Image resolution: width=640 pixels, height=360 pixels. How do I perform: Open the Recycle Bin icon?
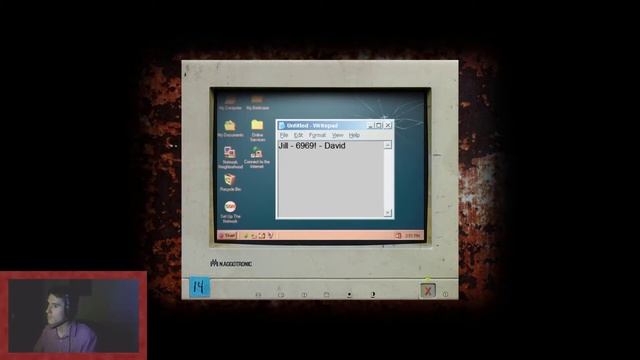coord(230,182)
